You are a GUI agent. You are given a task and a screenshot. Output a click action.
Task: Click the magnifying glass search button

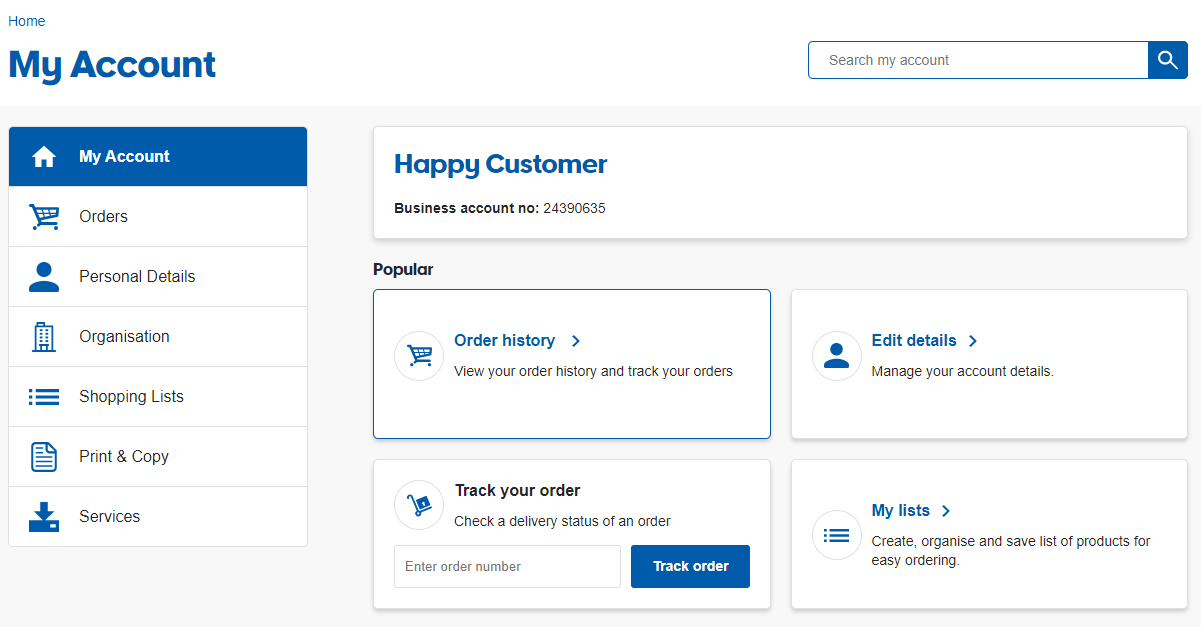click(1167, 60)
